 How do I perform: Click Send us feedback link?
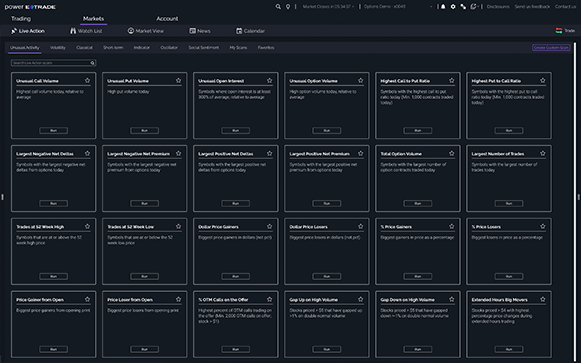(532, 7)
